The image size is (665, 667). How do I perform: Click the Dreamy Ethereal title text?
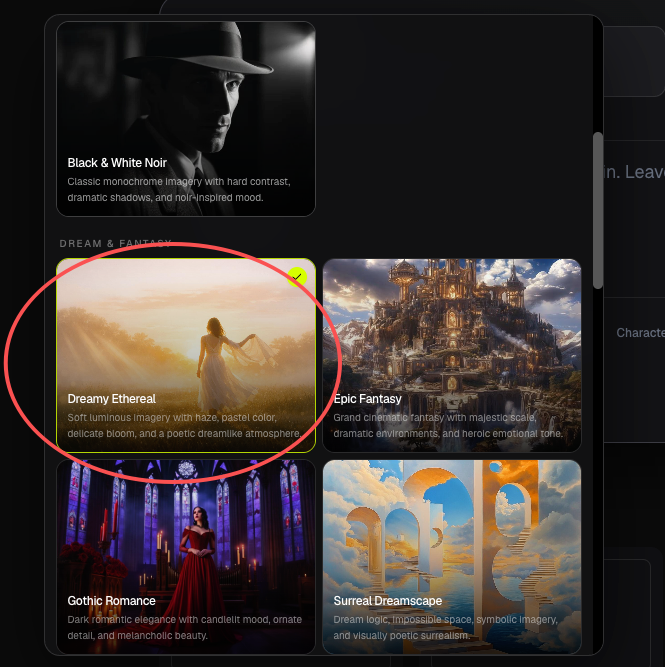[x=111, y=399]
